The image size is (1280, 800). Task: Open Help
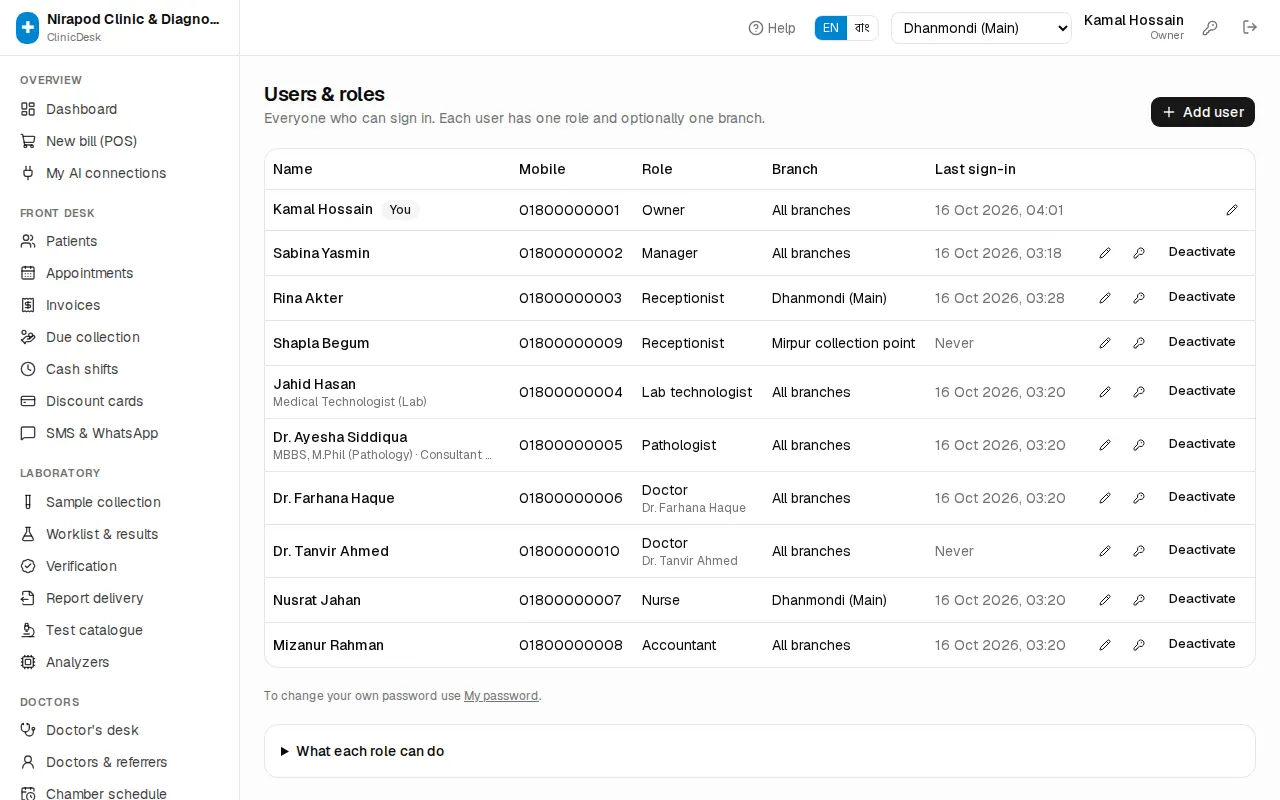click(772, 28)
